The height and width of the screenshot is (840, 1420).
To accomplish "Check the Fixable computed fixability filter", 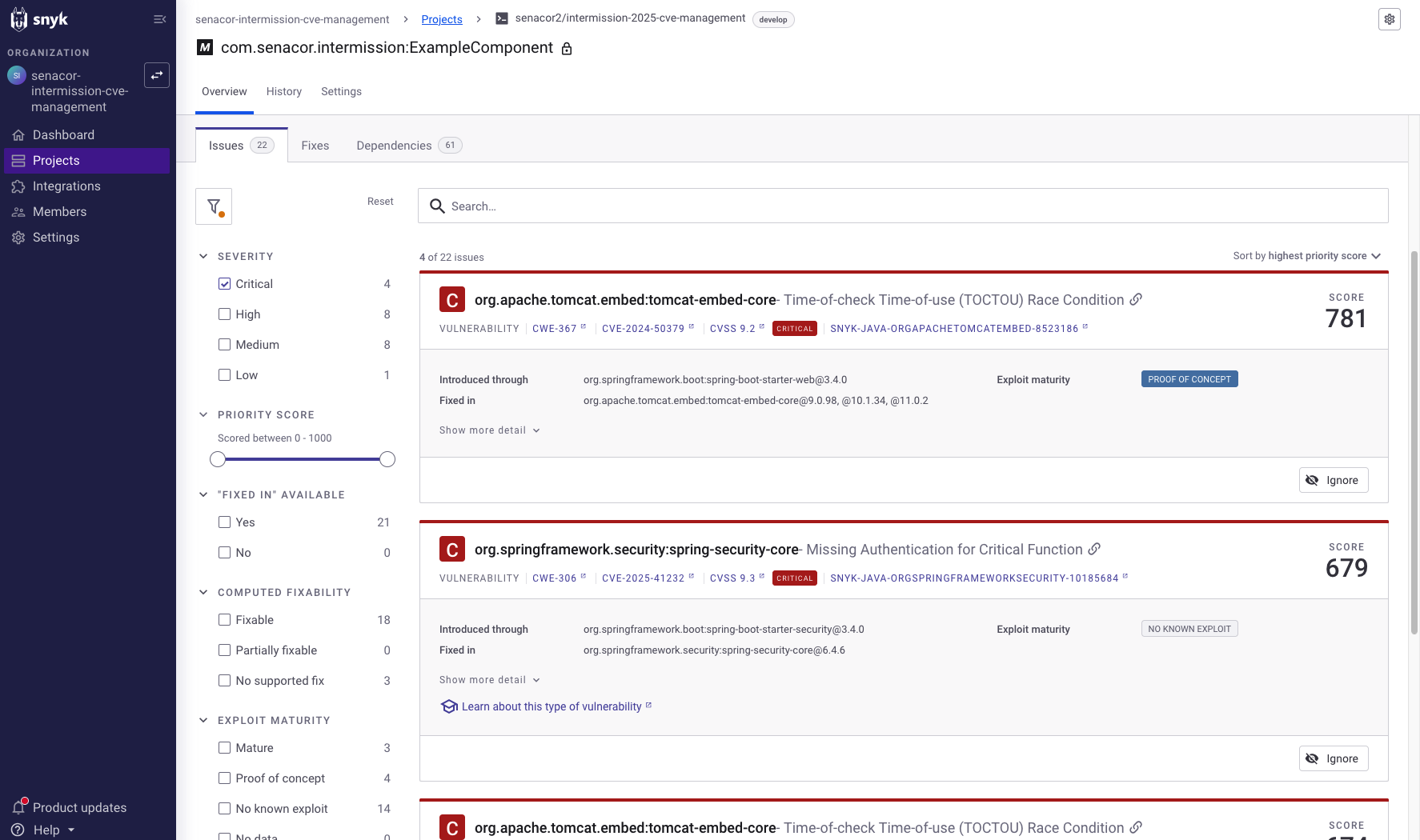I will [x=224, y=620].
